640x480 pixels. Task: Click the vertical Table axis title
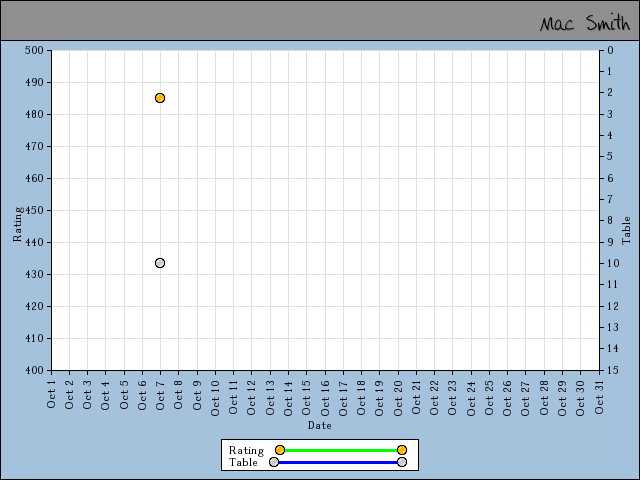626,231
